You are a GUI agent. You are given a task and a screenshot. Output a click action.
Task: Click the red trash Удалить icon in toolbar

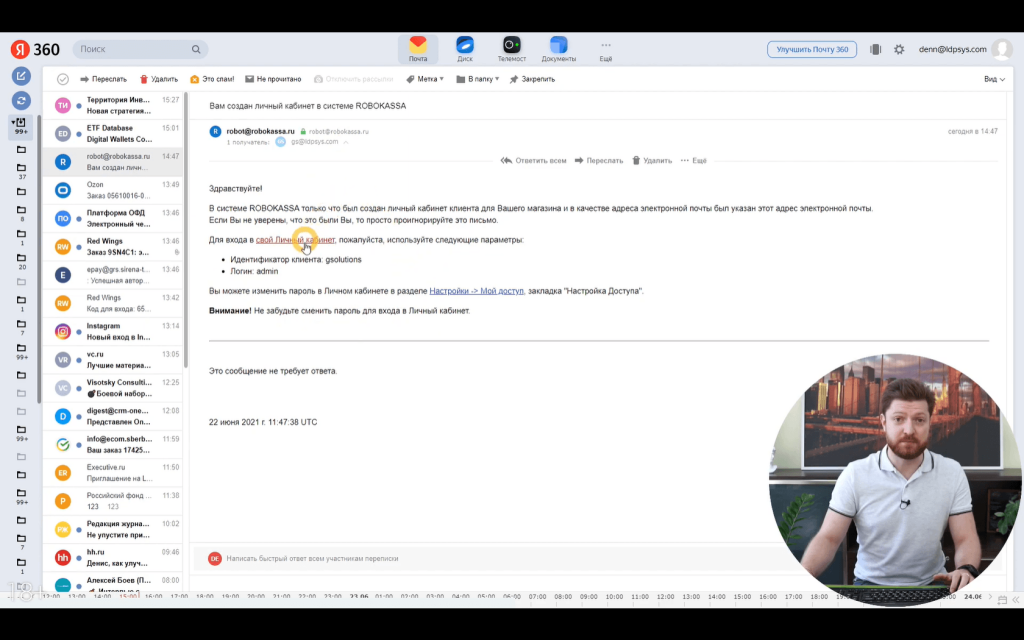click(x=144, y=79)
